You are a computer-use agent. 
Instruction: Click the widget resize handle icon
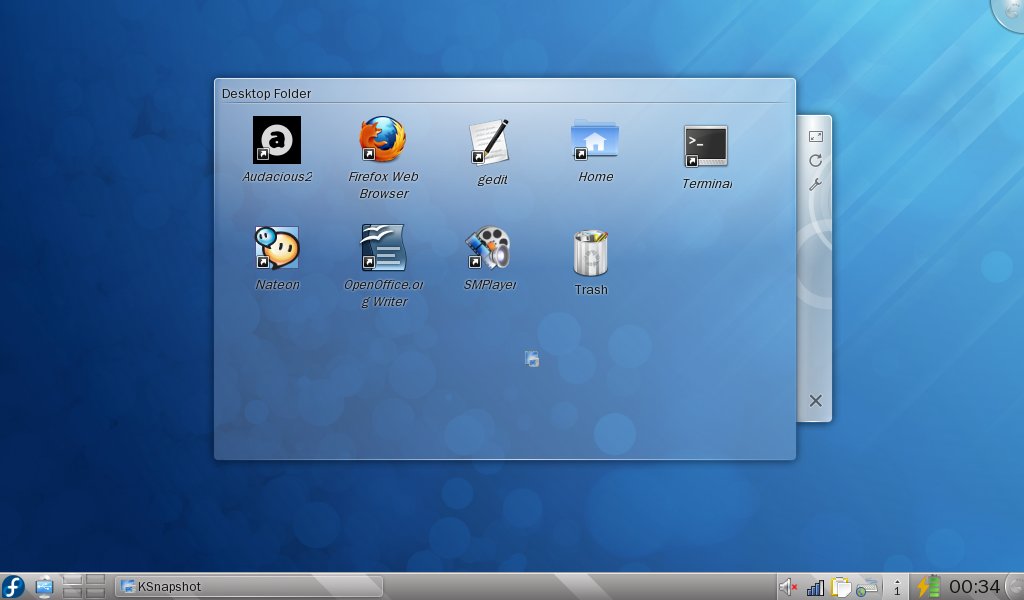816,136
